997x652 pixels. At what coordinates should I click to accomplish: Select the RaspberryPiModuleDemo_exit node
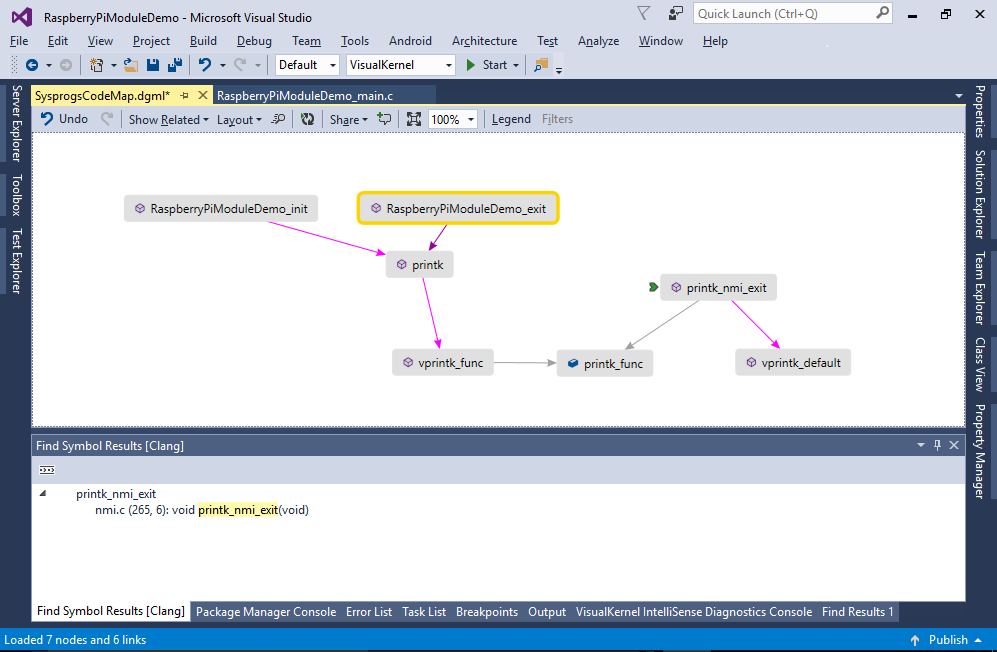click(458, 208)
